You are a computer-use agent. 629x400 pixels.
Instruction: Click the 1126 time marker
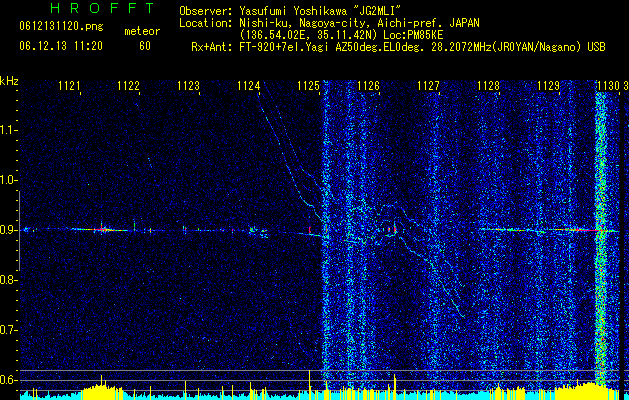click(x=368, y=86)
